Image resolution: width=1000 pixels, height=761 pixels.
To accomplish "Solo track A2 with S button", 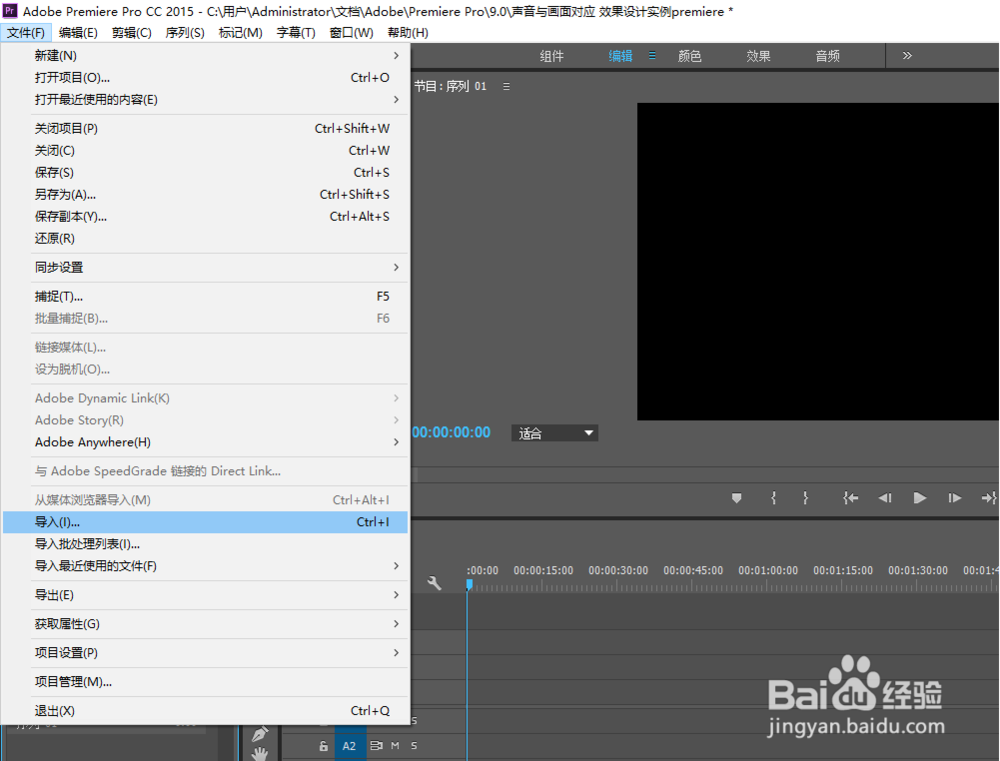I will click(414, 745).
